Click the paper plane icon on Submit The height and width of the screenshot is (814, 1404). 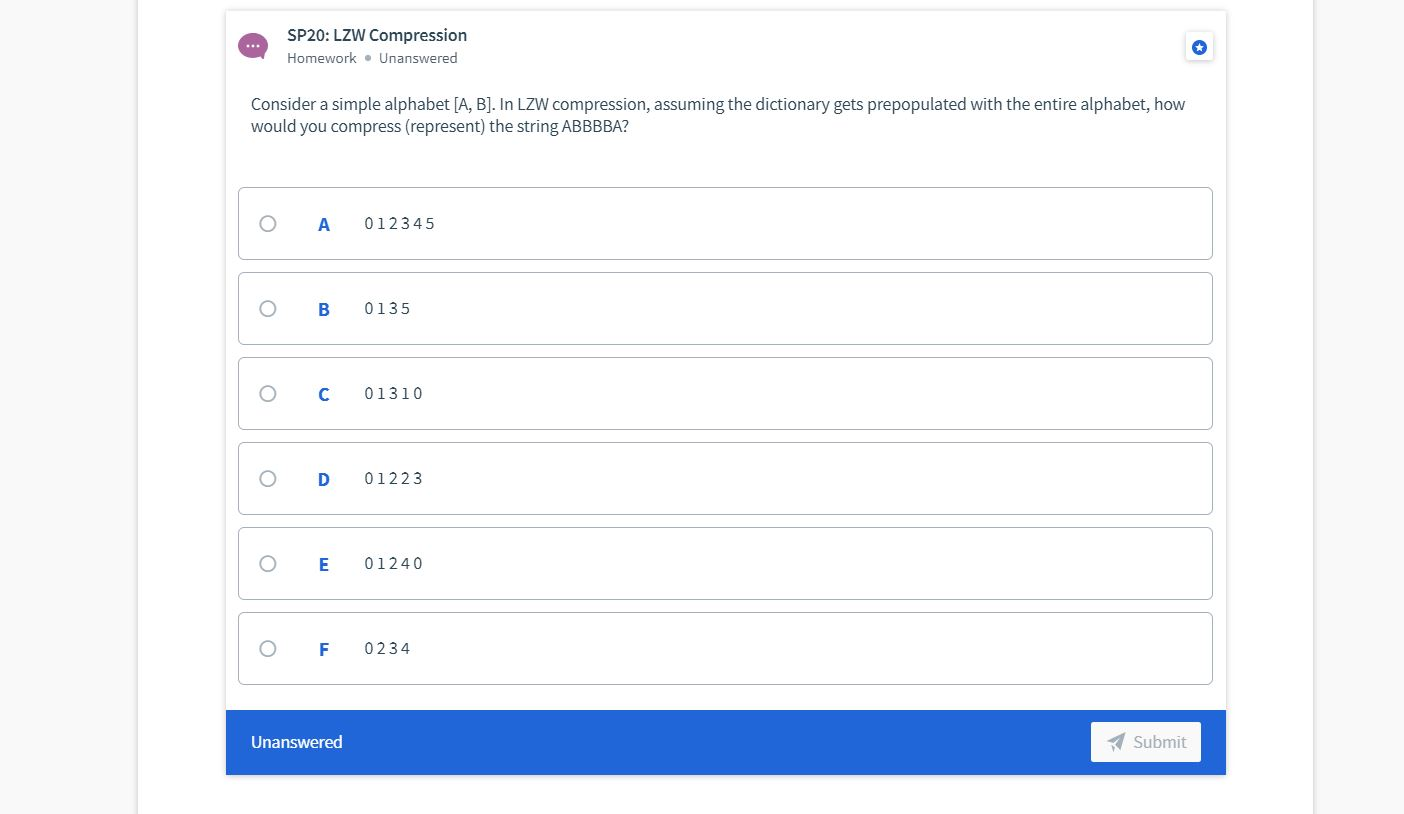pyautogui.click(x=1117, y=742)
